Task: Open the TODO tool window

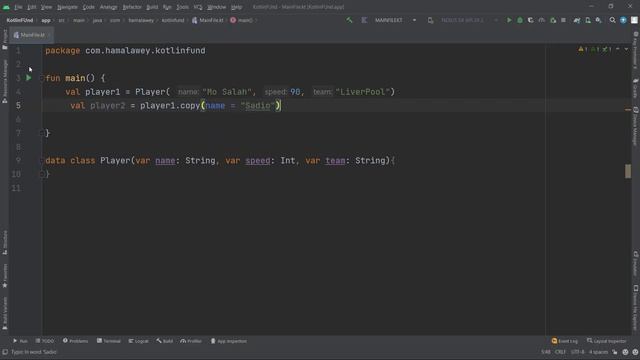Action: click(x=44, y=341)
